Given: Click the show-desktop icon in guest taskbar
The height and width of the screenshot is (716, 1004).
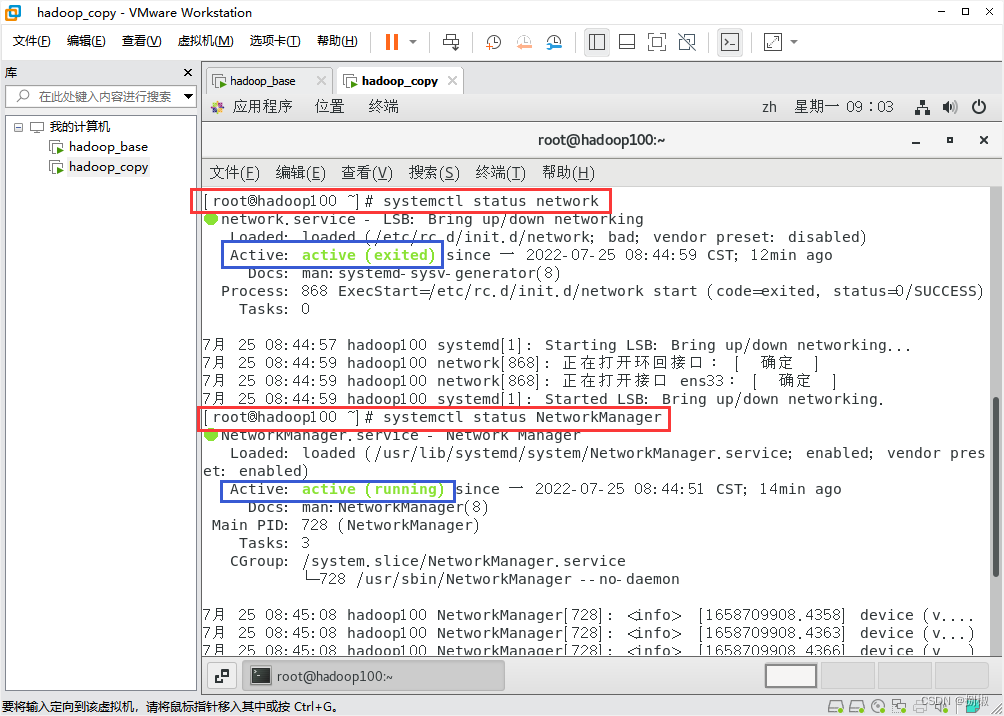Looking at the screenshot, I should point(222,675).
